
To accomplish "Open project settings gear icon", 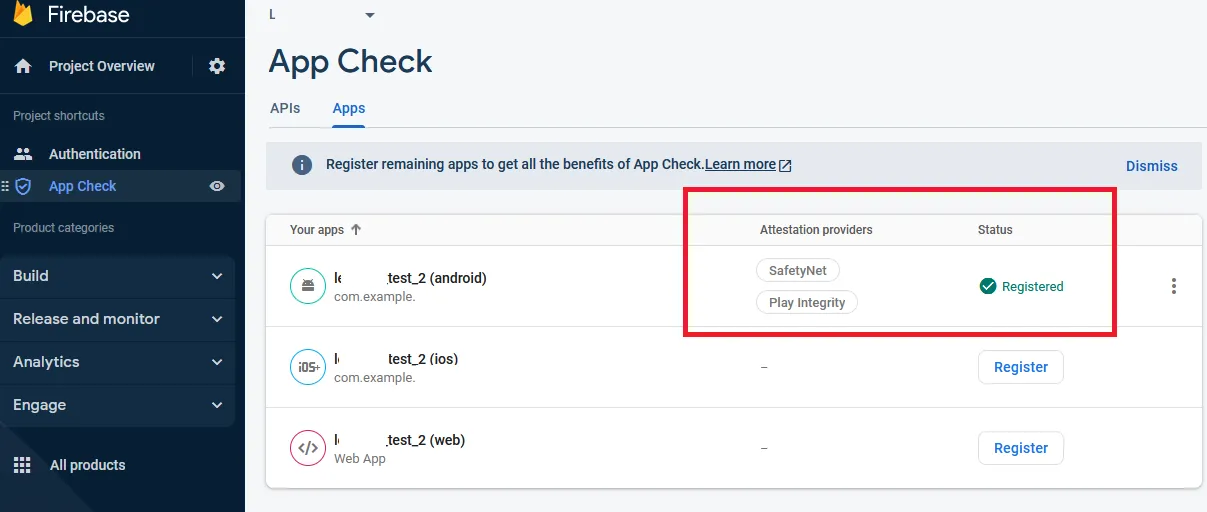I will (x=217, y=66).
